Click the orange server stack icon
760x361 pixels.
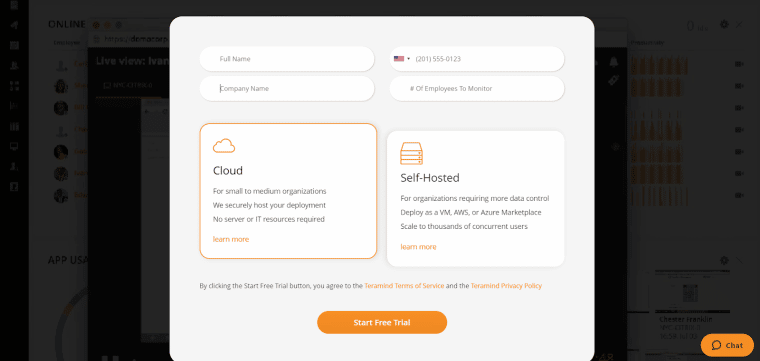412,153
